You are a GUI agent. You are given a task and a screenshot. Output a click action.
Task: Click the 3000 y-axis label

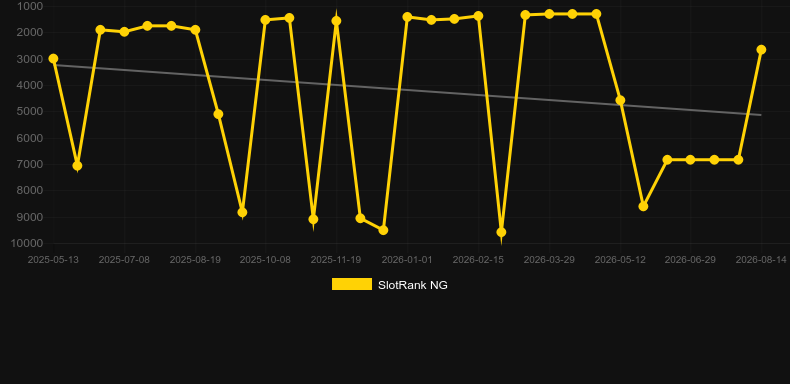coord(30,59)
